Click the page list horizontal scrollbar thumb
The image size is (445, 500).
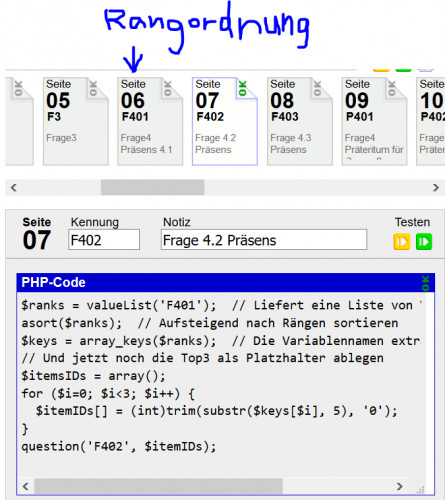[x=153, y=187]
